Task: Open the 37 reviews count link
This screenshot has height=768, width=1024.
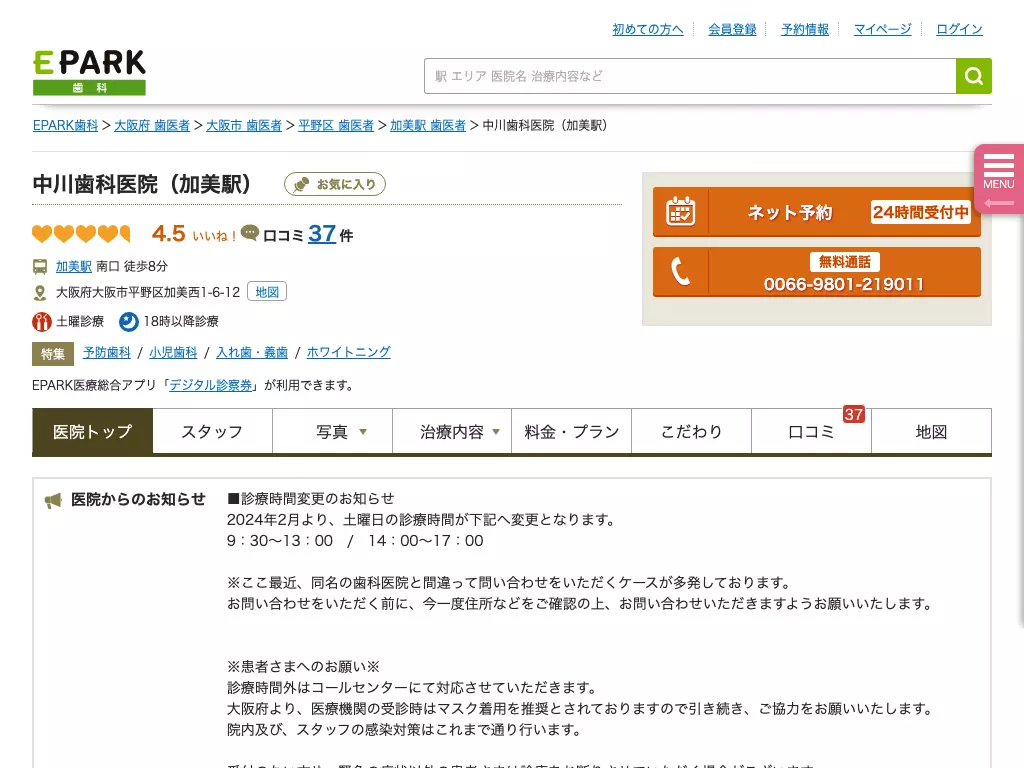Action: [x=322, y=233]
